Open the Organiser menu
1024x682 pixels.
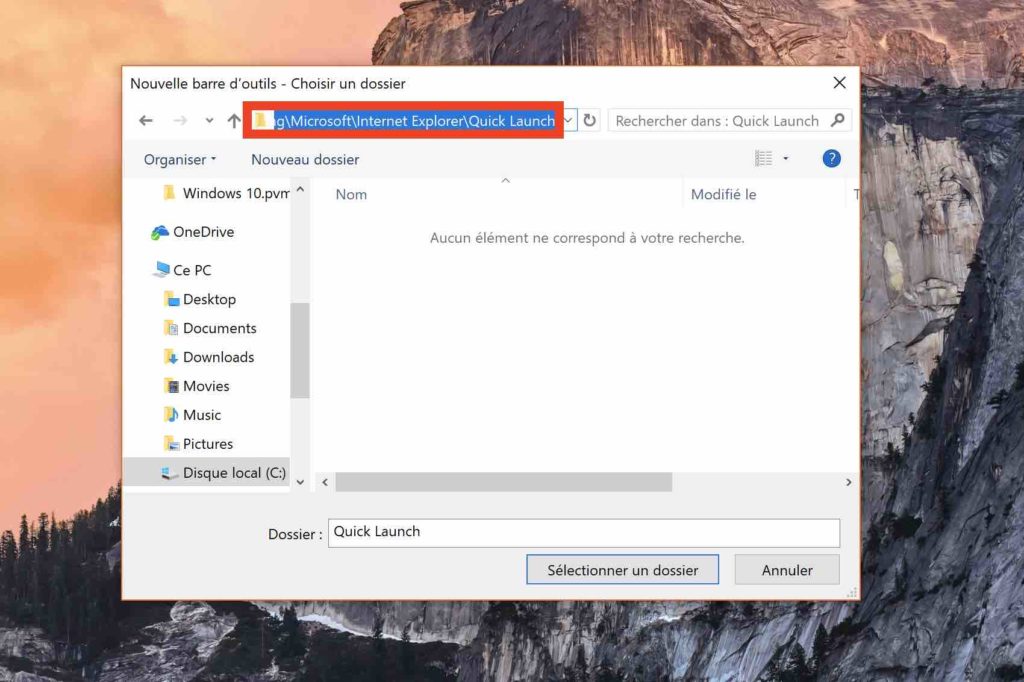tap(180, 160)
